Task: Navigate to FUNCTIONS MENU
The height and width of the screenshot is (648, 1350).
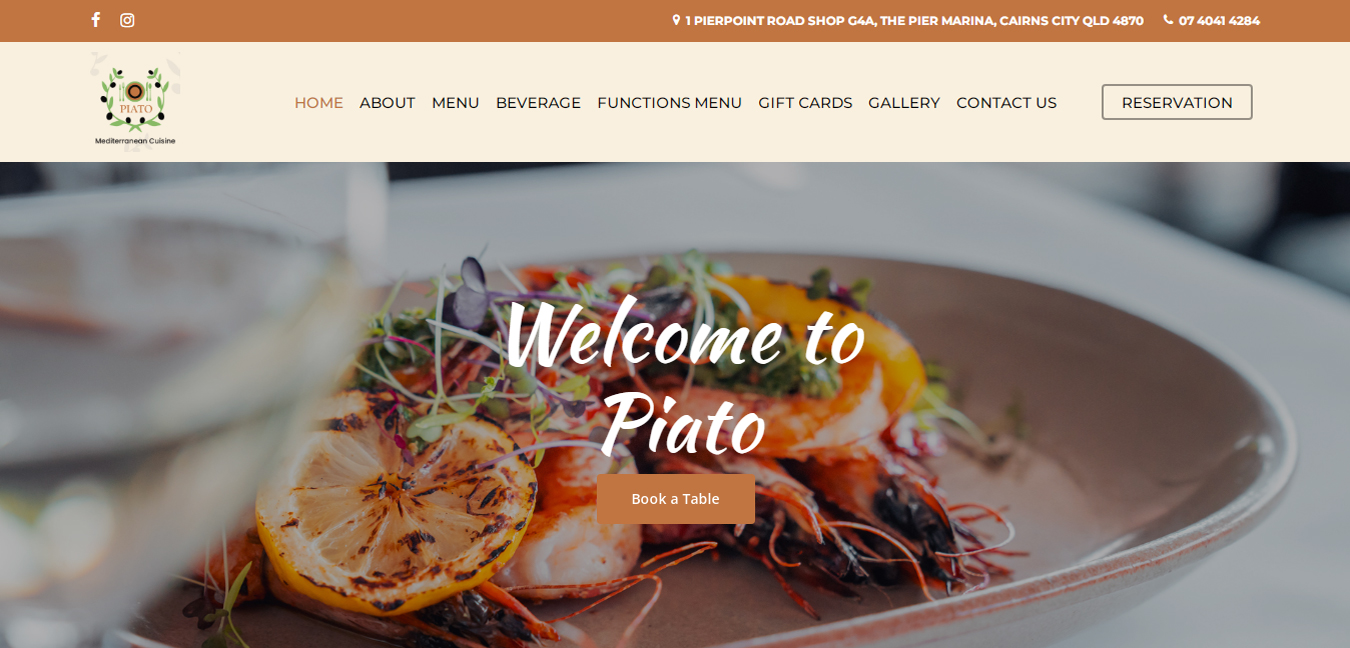Action: tap(669, 103)
